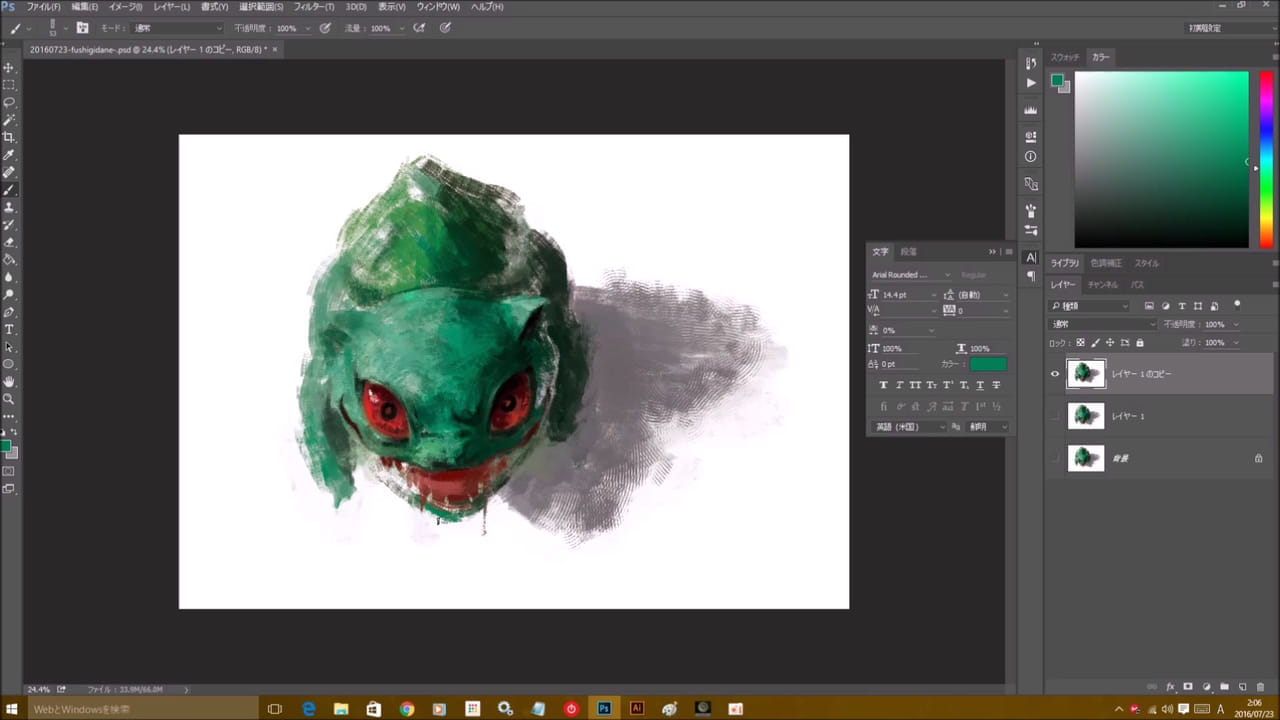This screenshot has width=1280, height=720.
Task: Open Illustrator from the Windows taskbar
Action: pyautogui.click(x=637, y=708)
